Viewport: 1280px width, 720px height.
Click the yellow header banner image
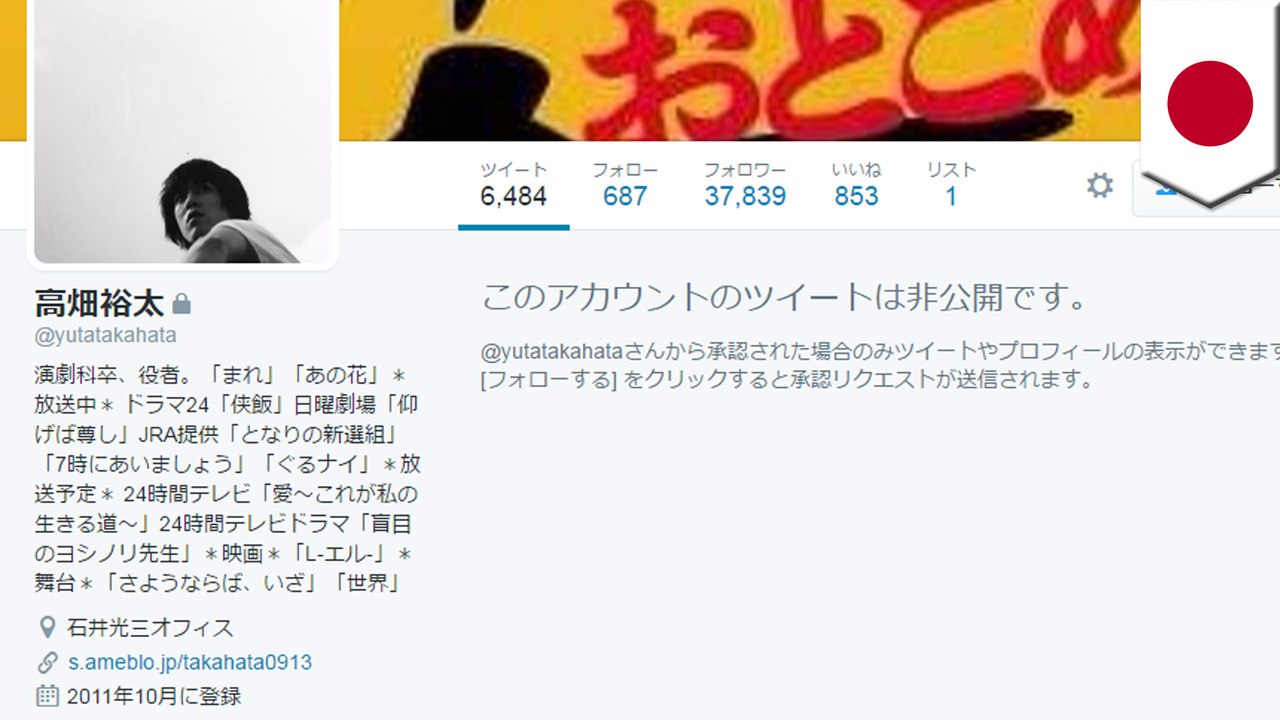(740, 70)
